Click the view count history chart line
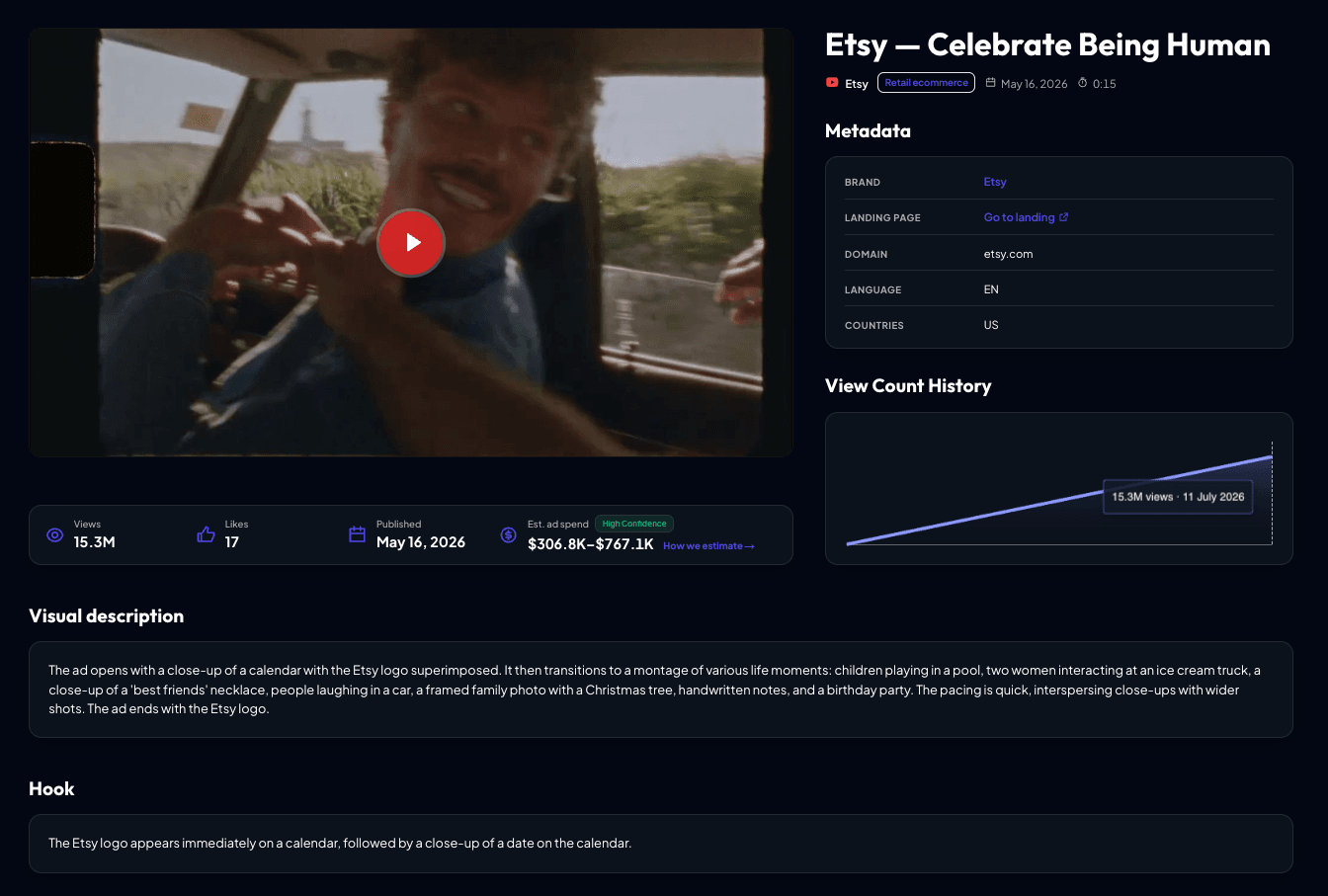 [1059, 500]
